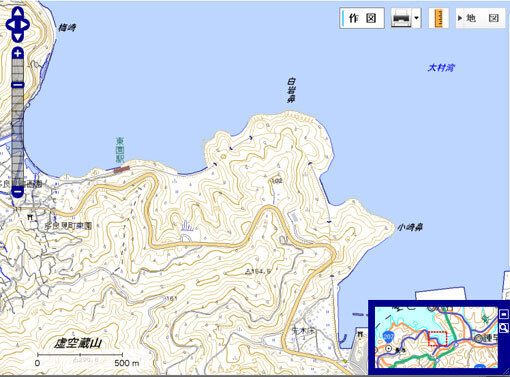Click the 多良見町東園 place label
This screenshot has height=377, width=510.
[x=68, y=226]
